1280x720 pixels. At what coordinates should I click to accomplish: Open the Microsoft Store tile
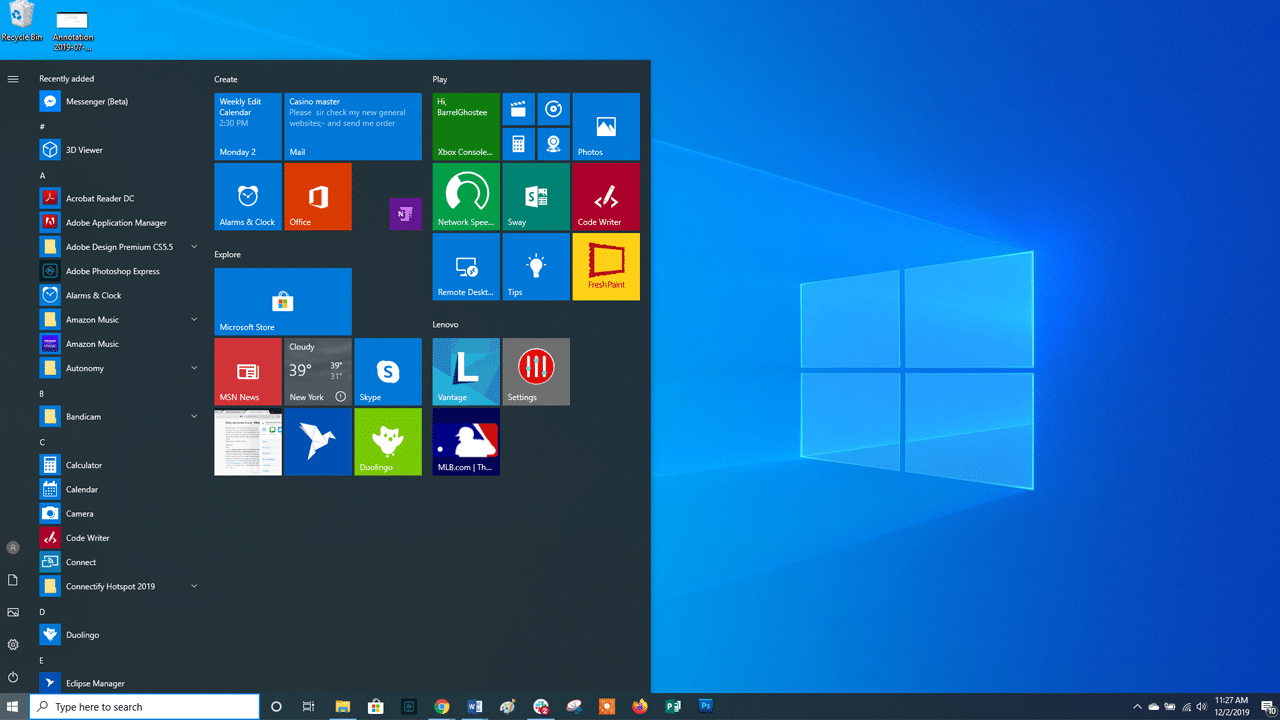(x=282, y=301)
